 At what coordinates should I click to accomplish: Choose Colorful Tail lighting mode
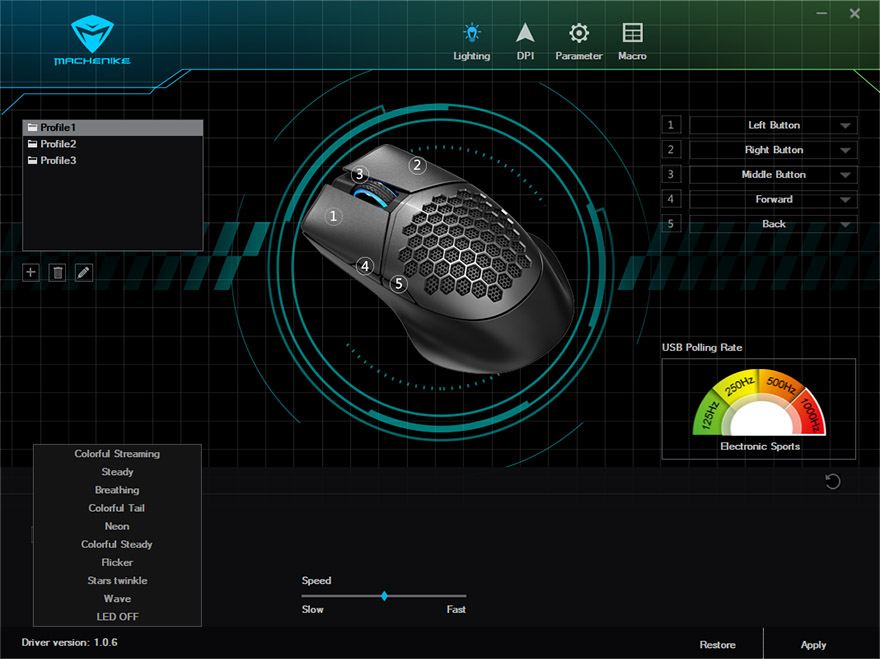117,508
